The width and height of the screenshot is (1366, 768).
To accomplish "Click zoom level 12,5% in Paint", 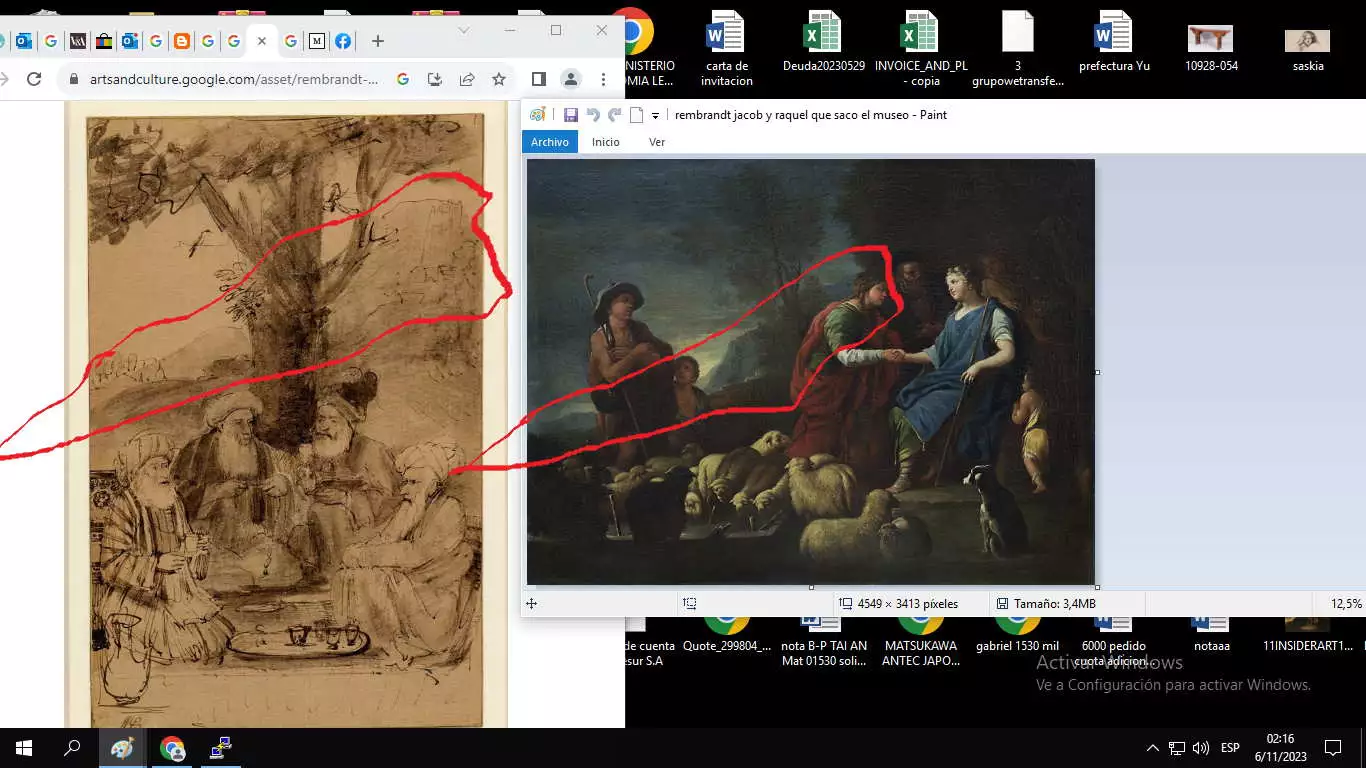I will tap(1346, 604).
